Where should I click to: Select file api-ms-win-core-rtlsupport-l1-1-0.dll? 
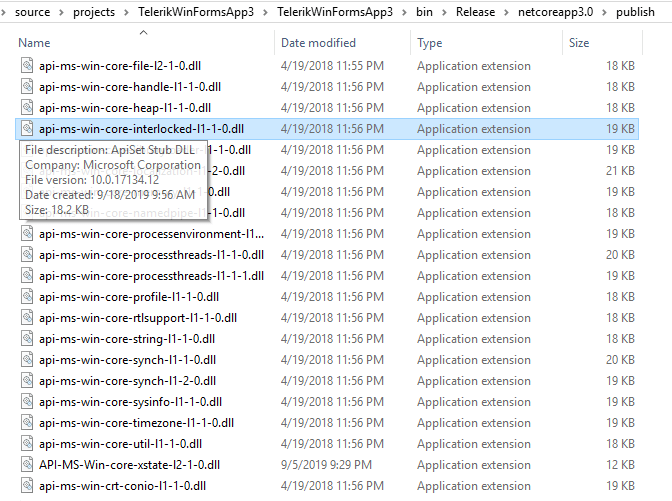pos(138,318)
